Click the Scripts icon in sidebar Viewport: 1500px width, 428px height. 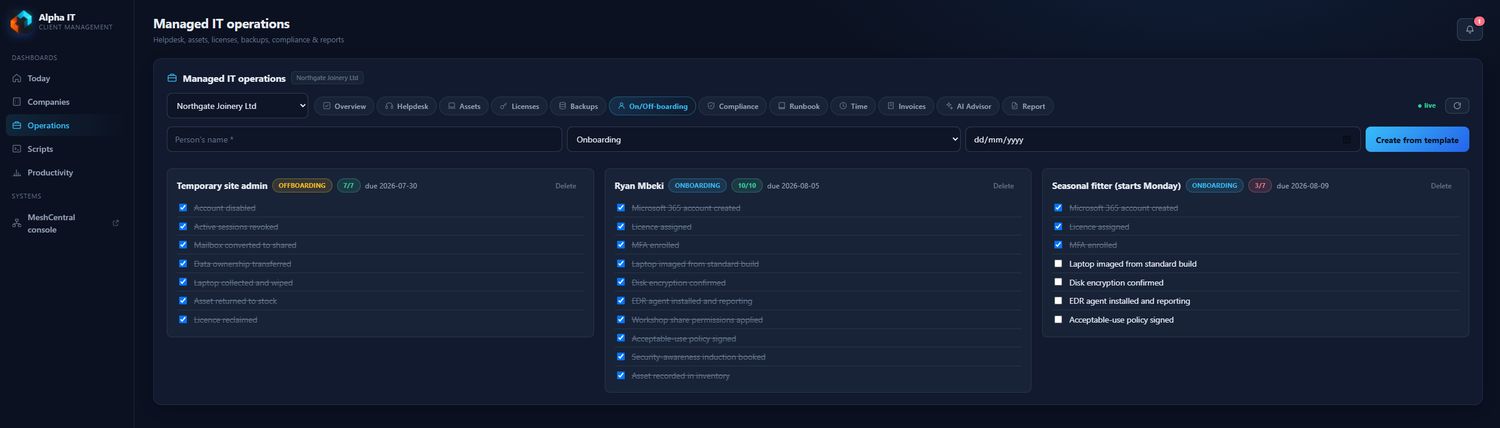point(16,148)
